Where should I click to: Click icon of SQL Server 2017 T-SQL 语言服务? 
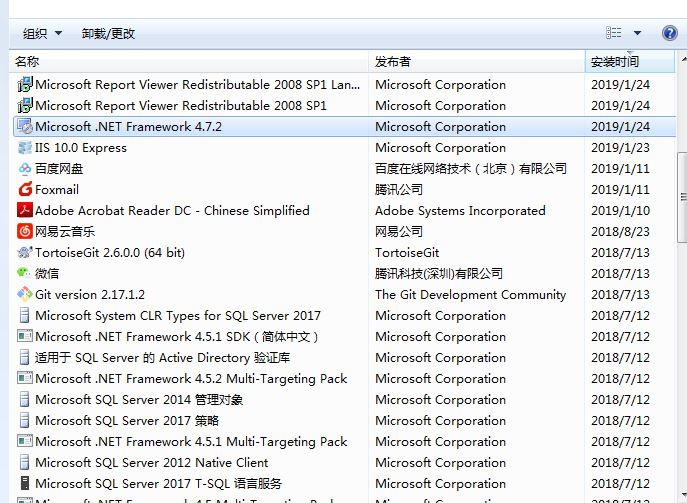25,483
